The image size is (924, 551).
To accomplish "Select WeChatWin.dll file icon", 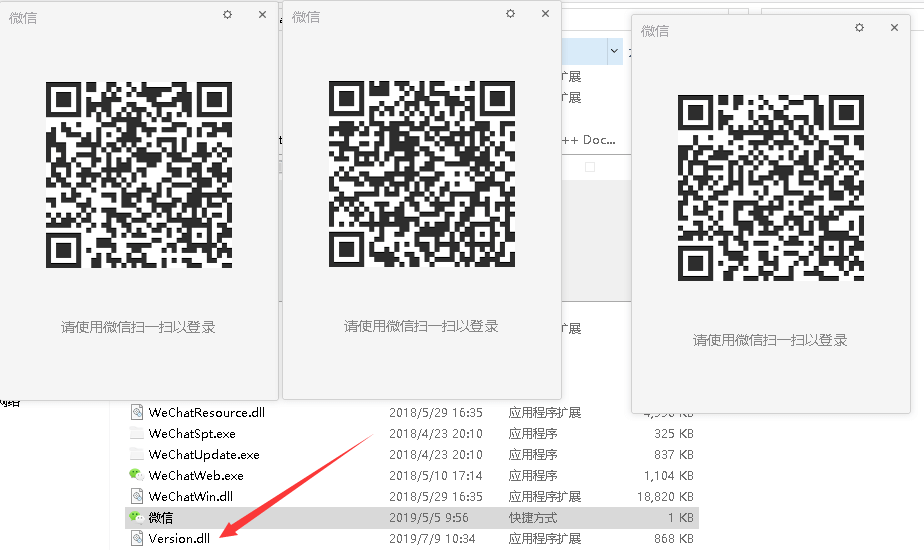I will (x=137, y=496).
